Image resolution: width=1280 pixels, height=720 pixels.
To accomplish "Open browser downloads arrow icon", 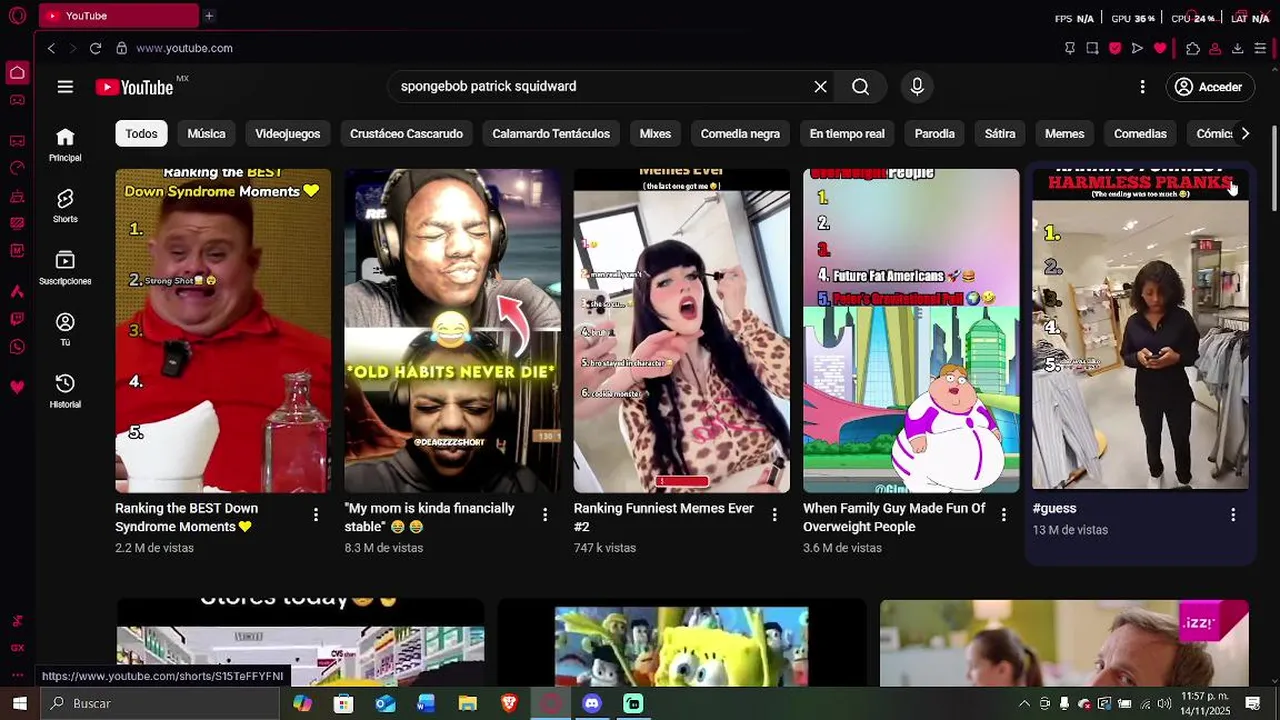I will pos(1237,48).
